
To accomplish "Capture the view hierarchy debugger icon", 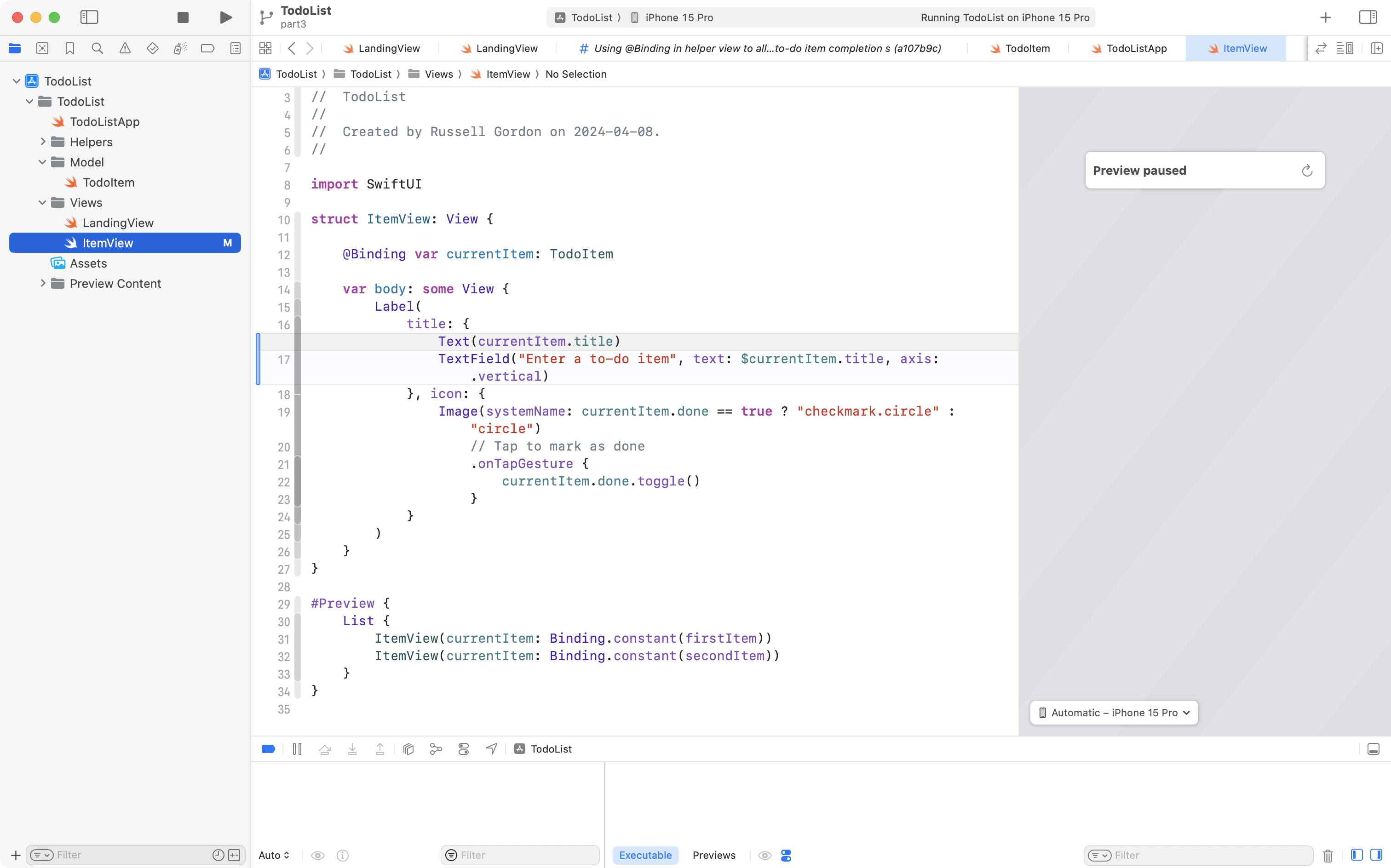I will click(408, 748).
